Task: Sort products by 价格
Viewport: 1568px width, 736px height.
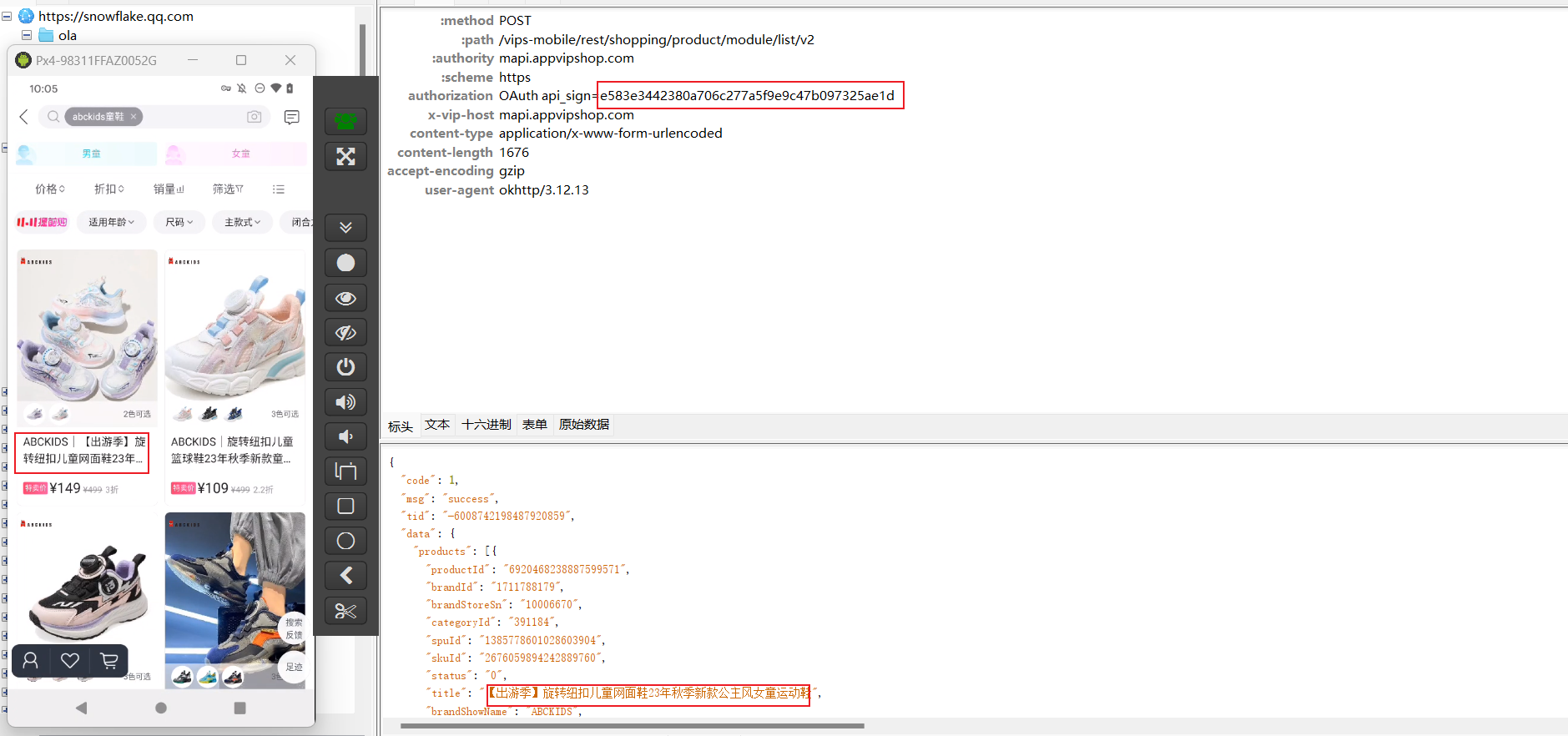Action: (50, 189)
